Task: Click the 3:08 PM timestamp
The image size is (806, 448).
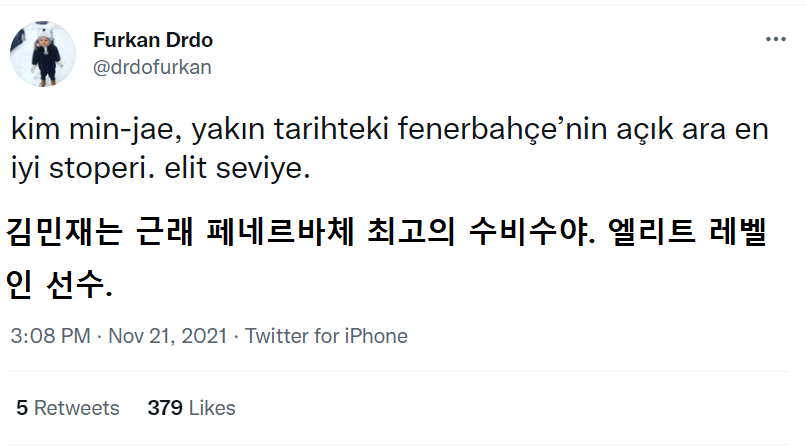Action: (51, 336)
